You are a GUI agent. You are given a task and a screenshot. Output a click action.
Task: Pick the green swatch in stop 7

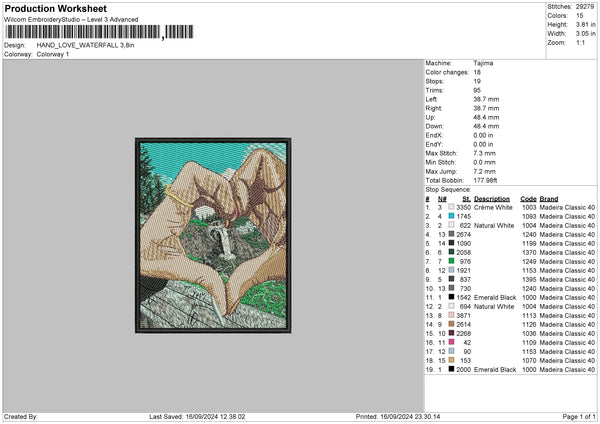tap(452, 261)
